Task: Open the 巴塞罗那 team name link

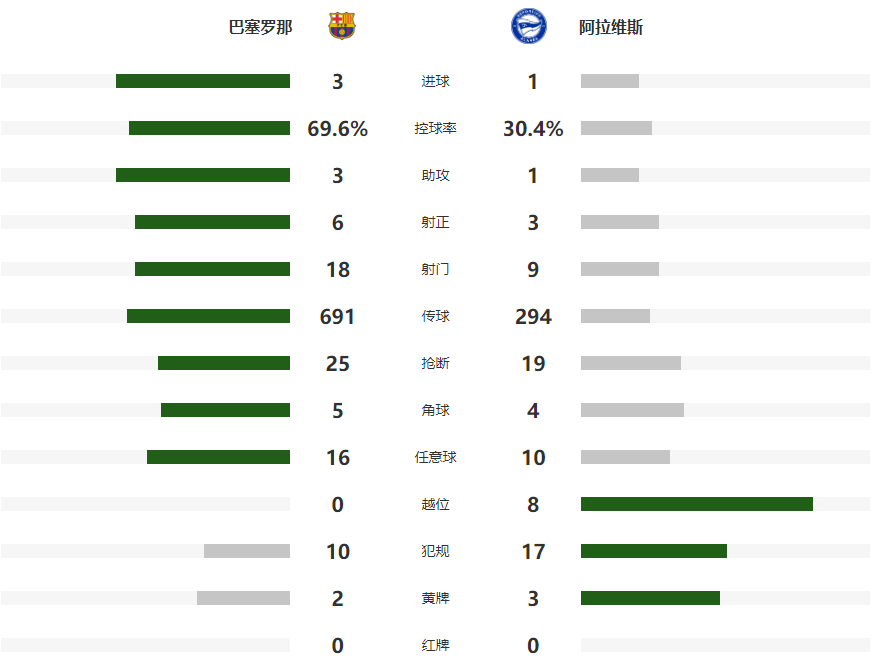Action: (x=261, y=28)
